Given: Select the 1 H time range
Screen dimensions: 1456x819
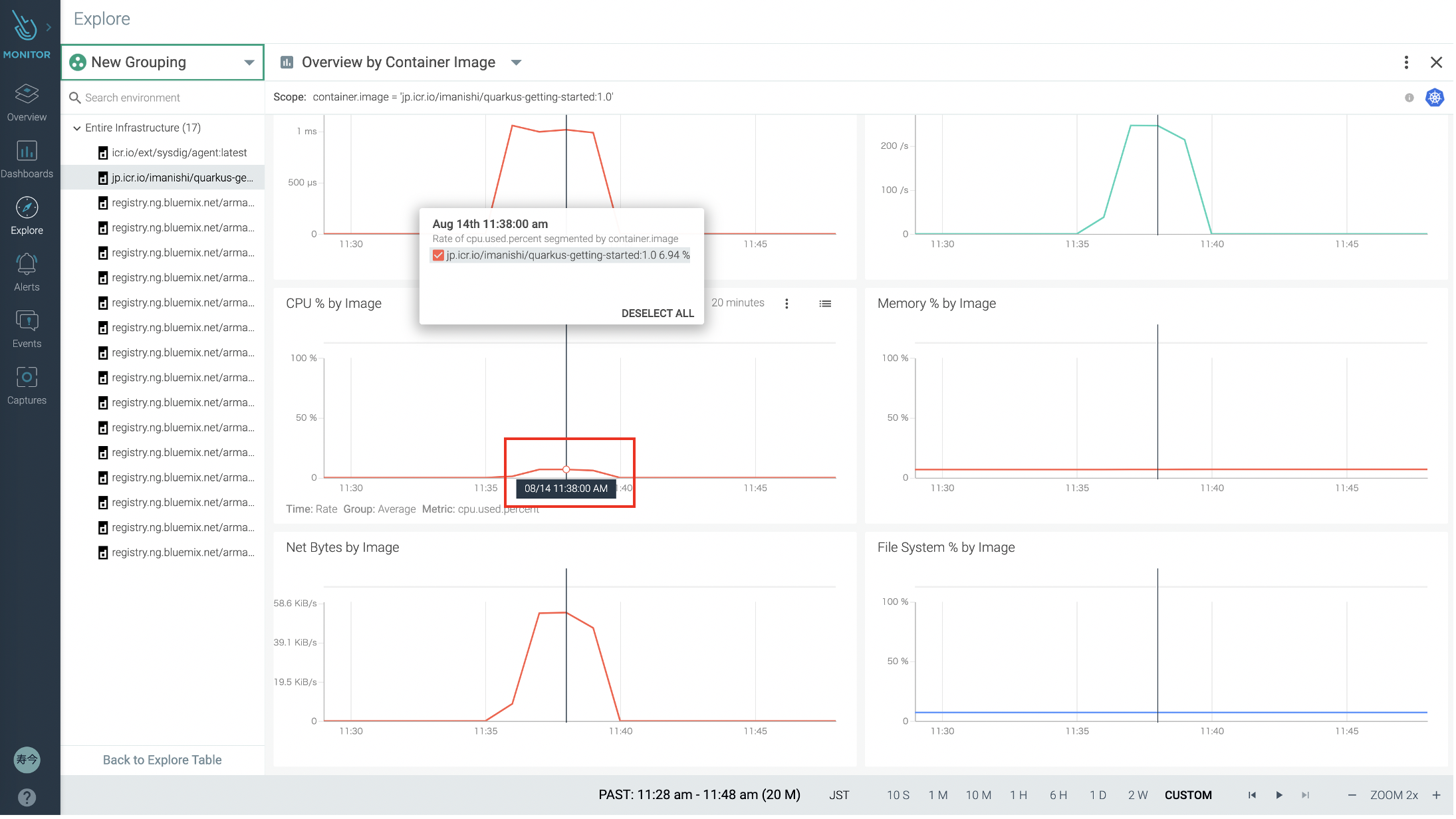Looking at the screenshot, I should tap(1018, 795).
